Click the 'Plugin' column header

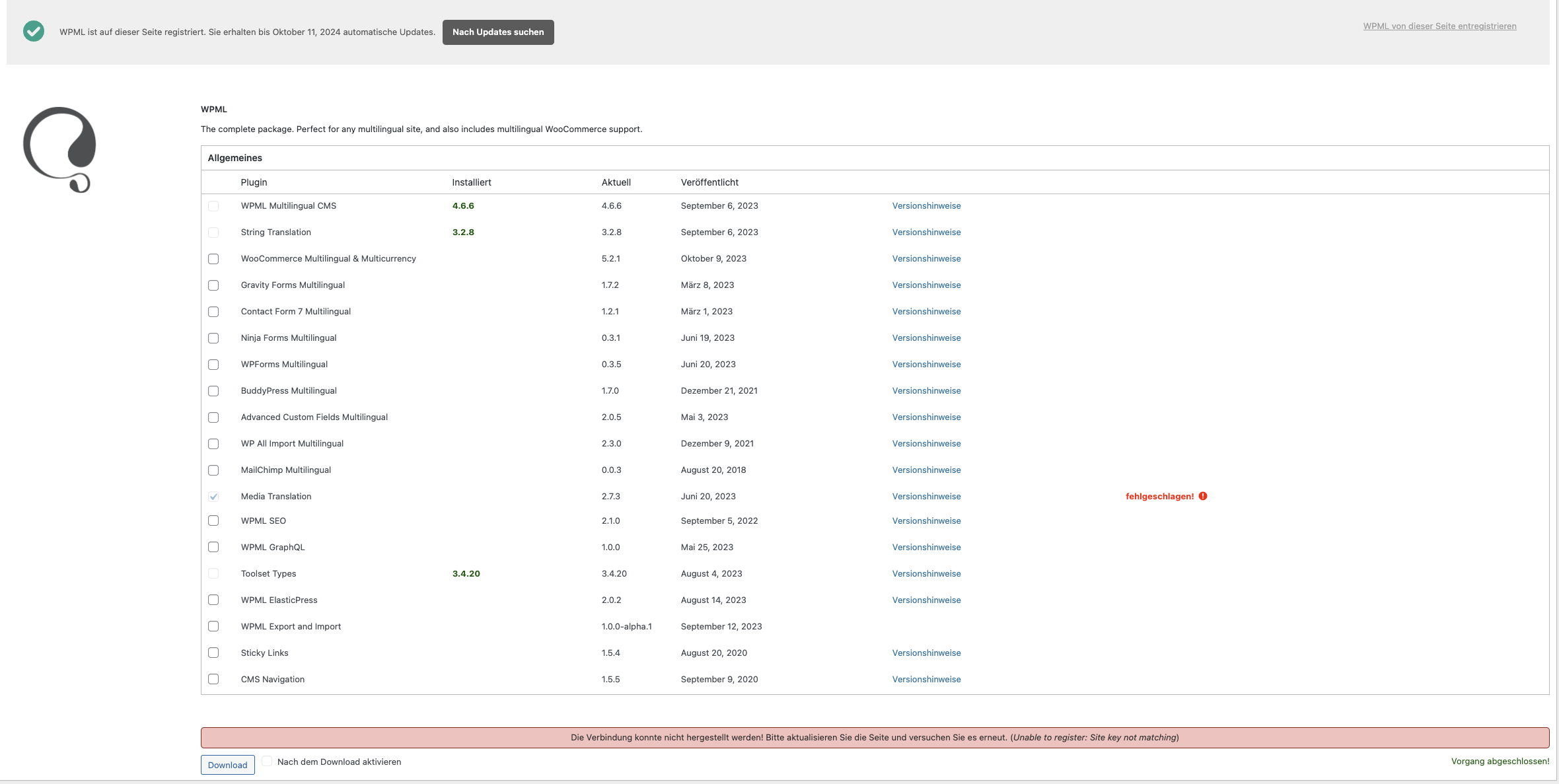[x=254, y=182]
